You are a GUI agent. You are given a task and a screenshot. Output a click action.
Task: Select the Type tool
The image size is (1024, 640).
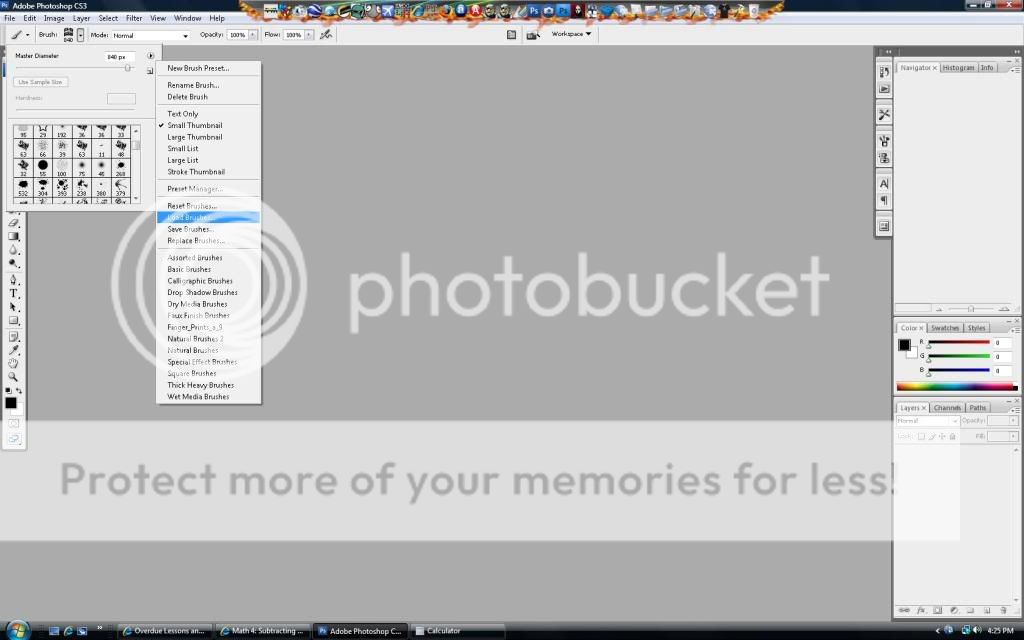(x=13, y=294)
